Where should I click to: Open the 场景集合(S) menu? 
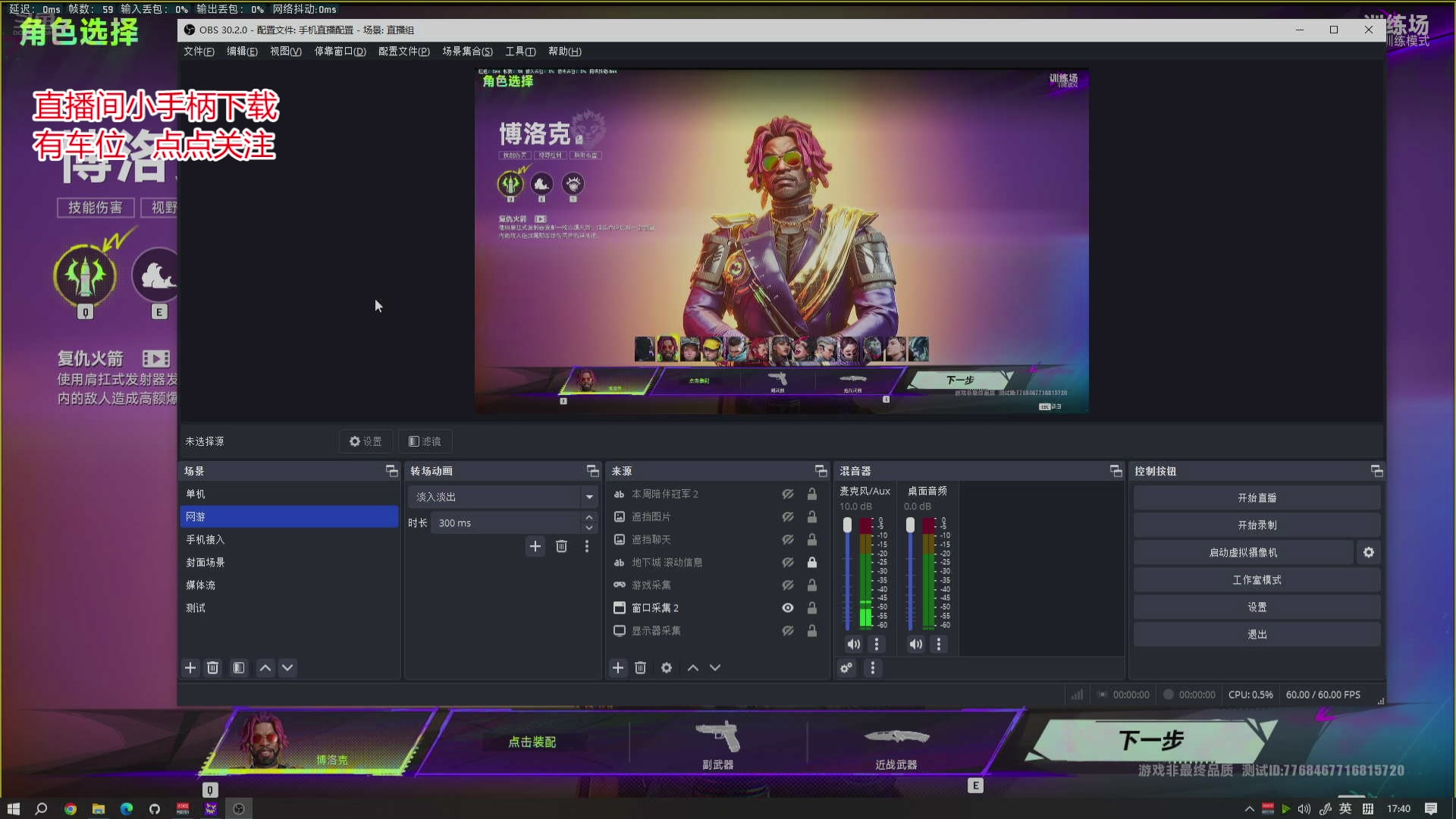coord(467,52)
